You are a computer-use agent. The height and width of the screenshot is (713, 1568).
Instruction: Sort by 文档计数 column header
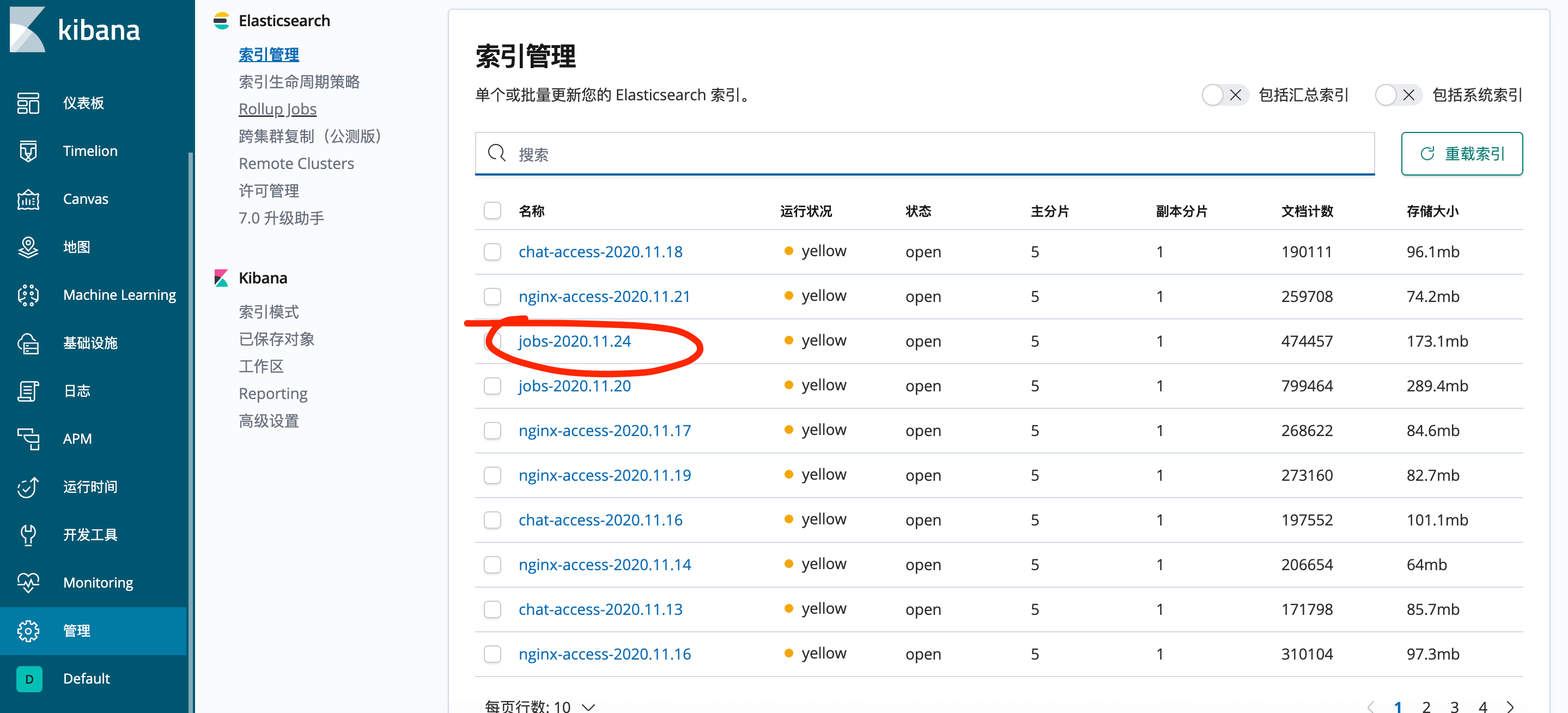[x=1307, y=212]
